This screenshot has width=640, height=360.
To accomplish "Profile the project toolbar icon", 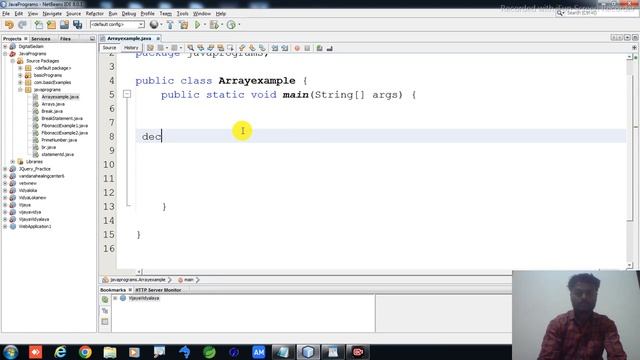I will (231, 24).
